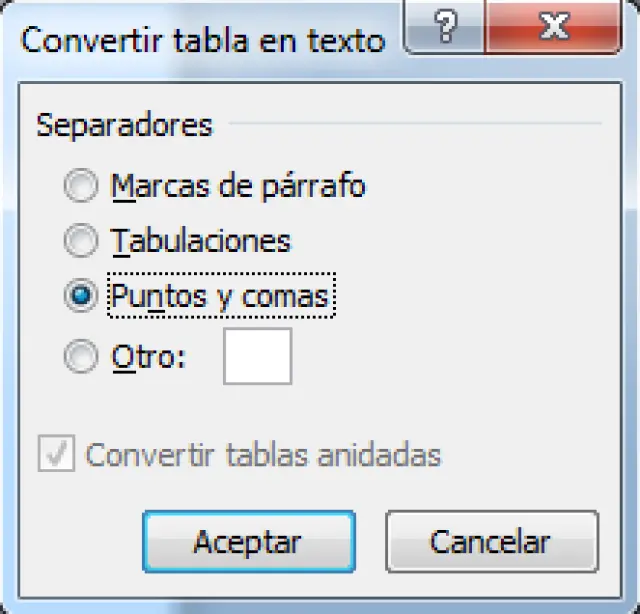This screenshot has width=640, height=614.
Task: Select the Tabulaciones radio button
Action: click(x=80, y=241)
